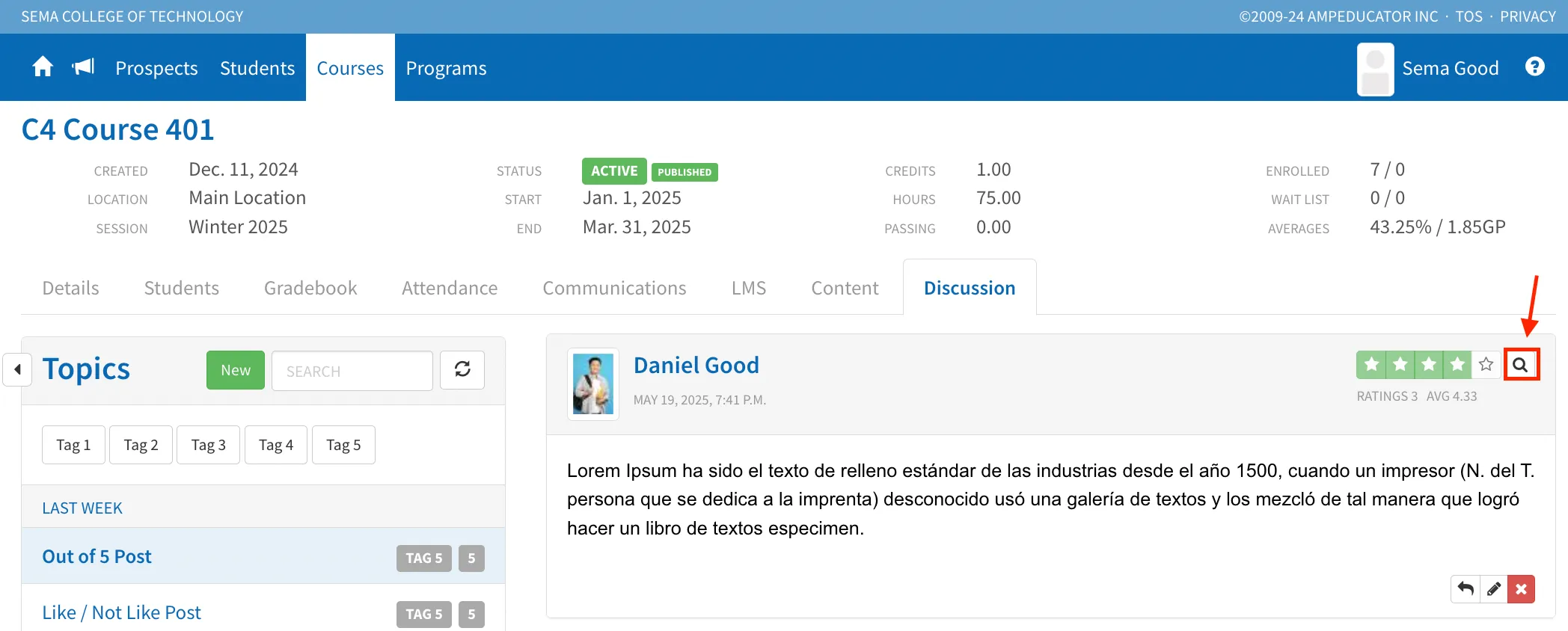Rate the post two stars

pyautogui.click(x=1400, y=365)
